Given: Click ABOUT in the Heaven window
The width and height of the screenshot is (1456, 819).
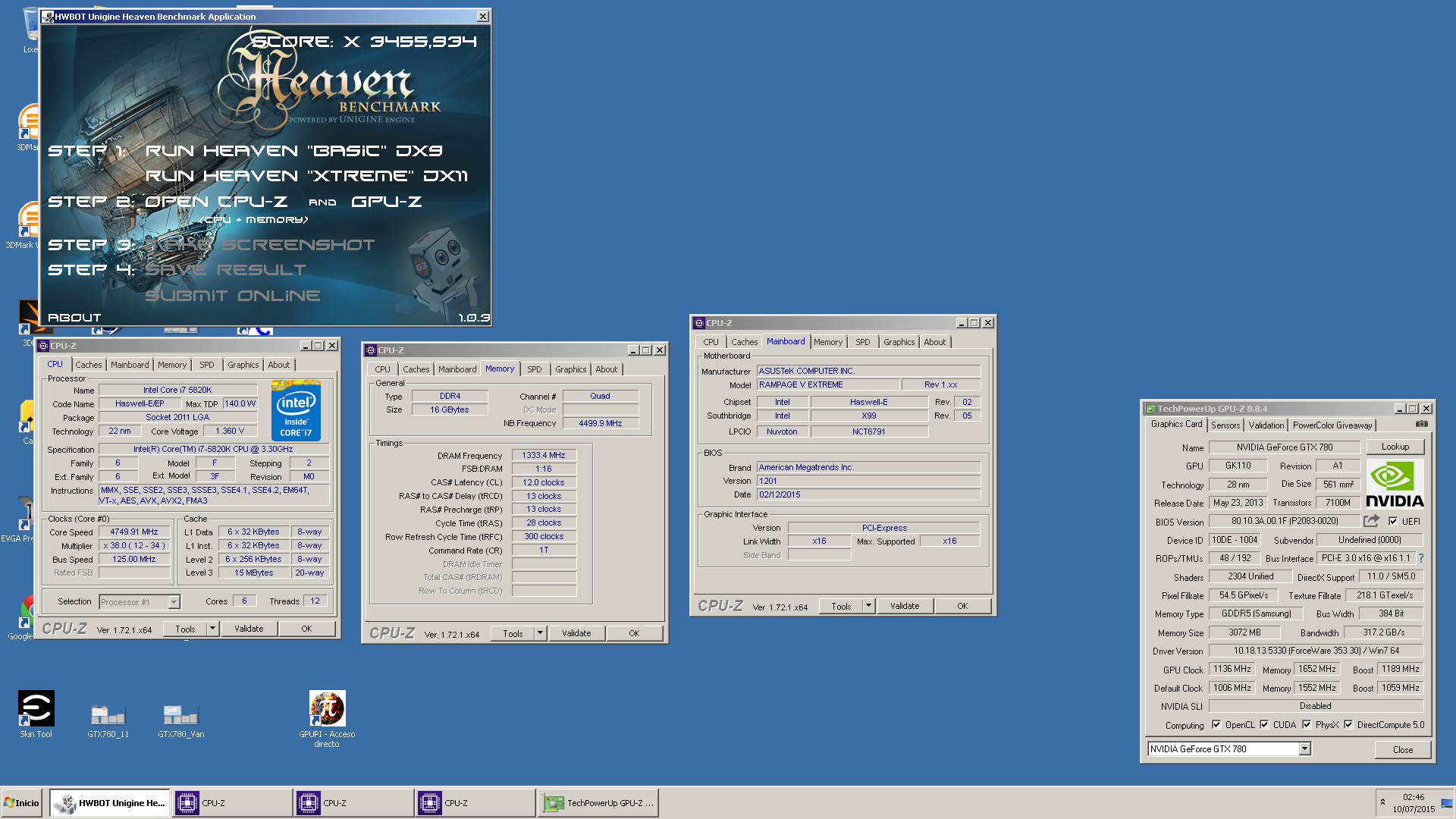Looking at the screenshot, I should point(74,317).
